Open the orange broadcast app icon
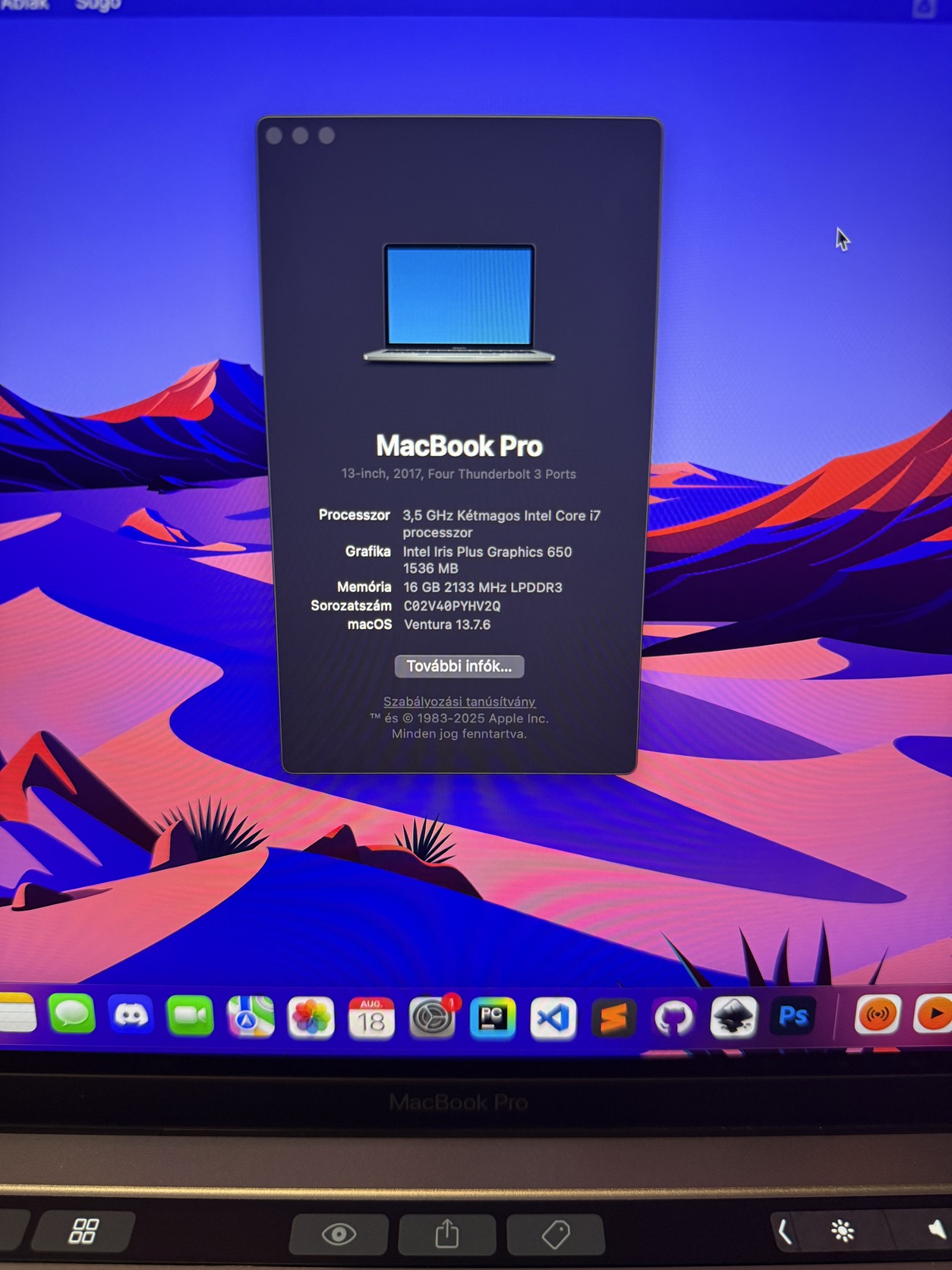Image resolution: width=952 pixels, height=1270 pixels. 878,1015
